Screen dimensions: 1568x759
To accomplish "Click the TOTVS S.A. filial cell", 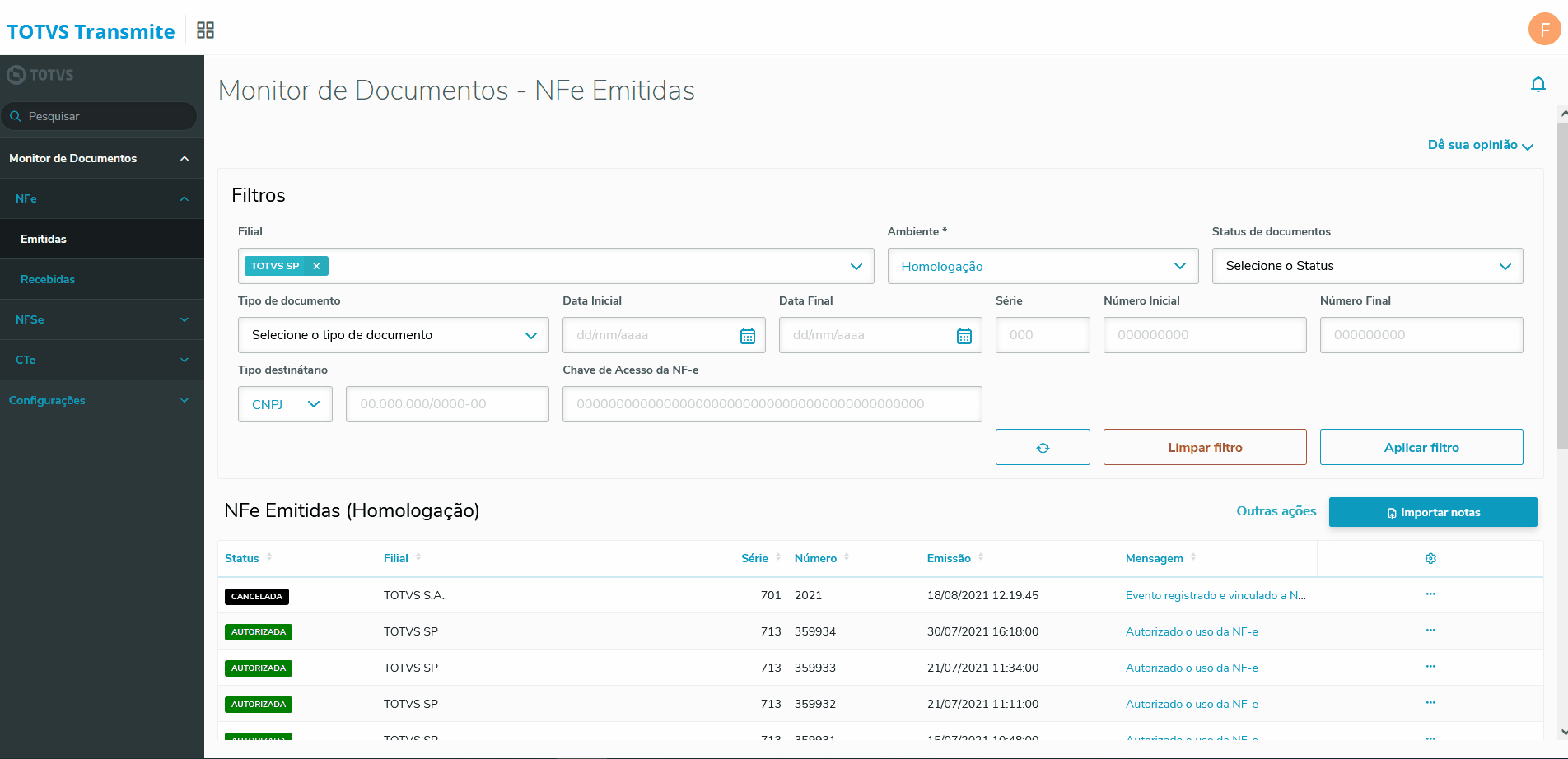I will point(414,595).
